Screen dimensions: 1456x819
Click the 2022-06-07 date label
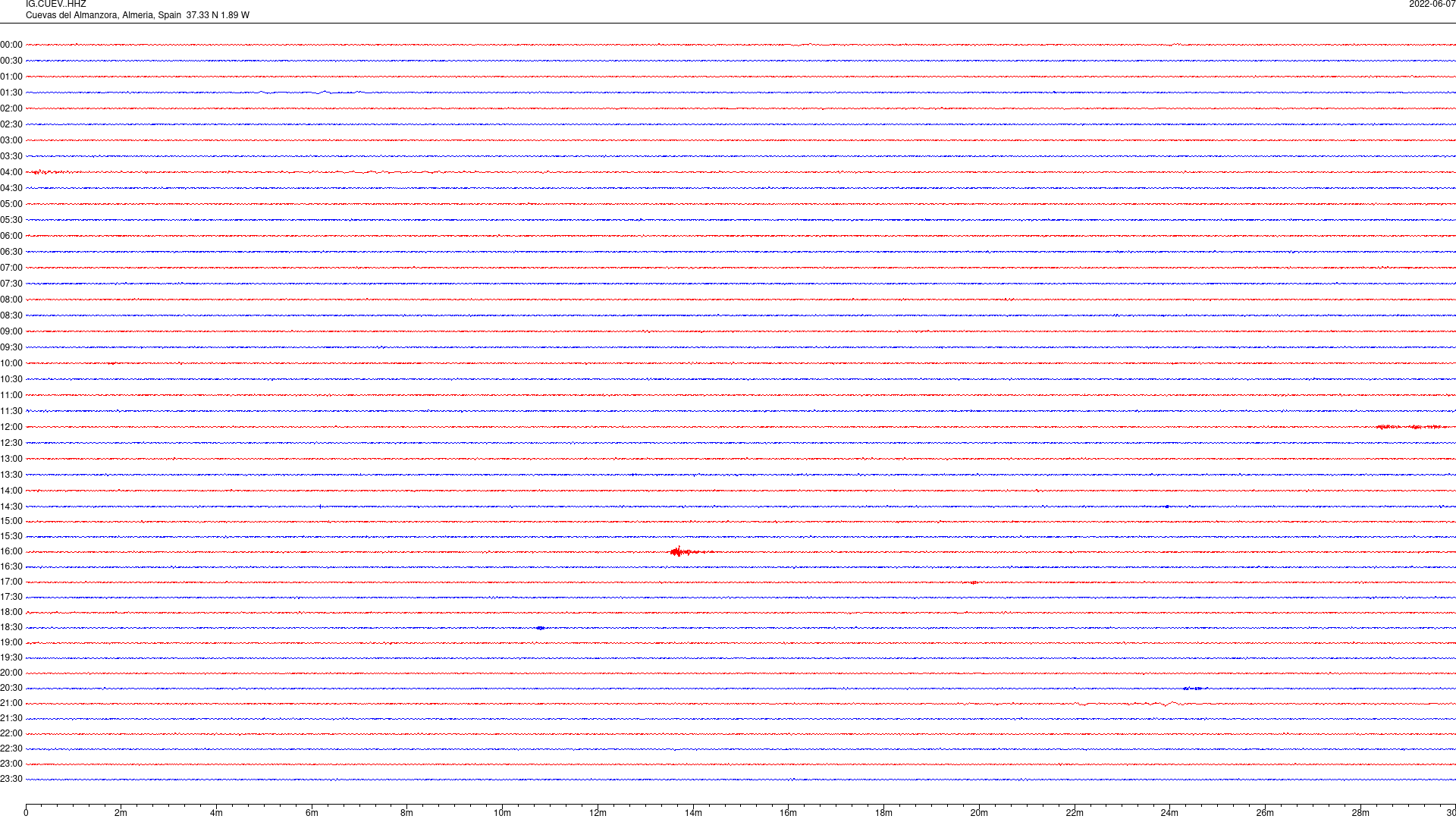click(x=1432, y=4)
